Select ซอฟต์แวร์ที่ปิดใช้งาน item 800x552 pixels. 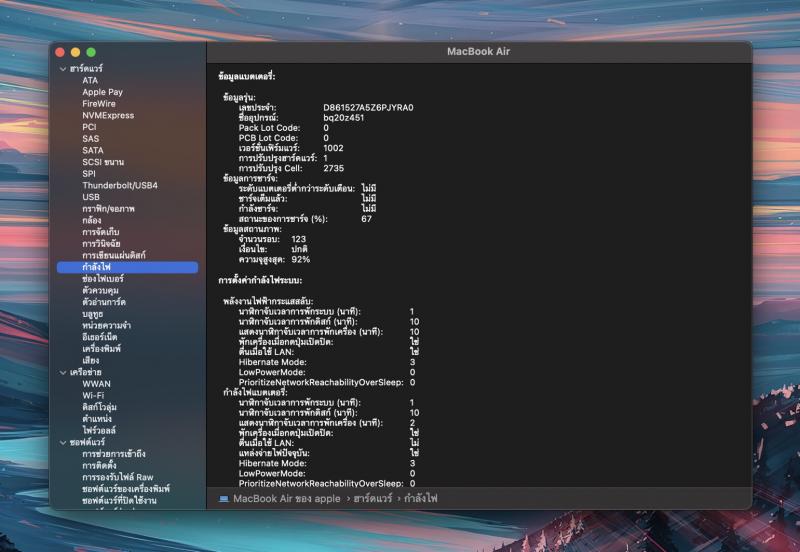pyautogui.click(x=119, y=500)
